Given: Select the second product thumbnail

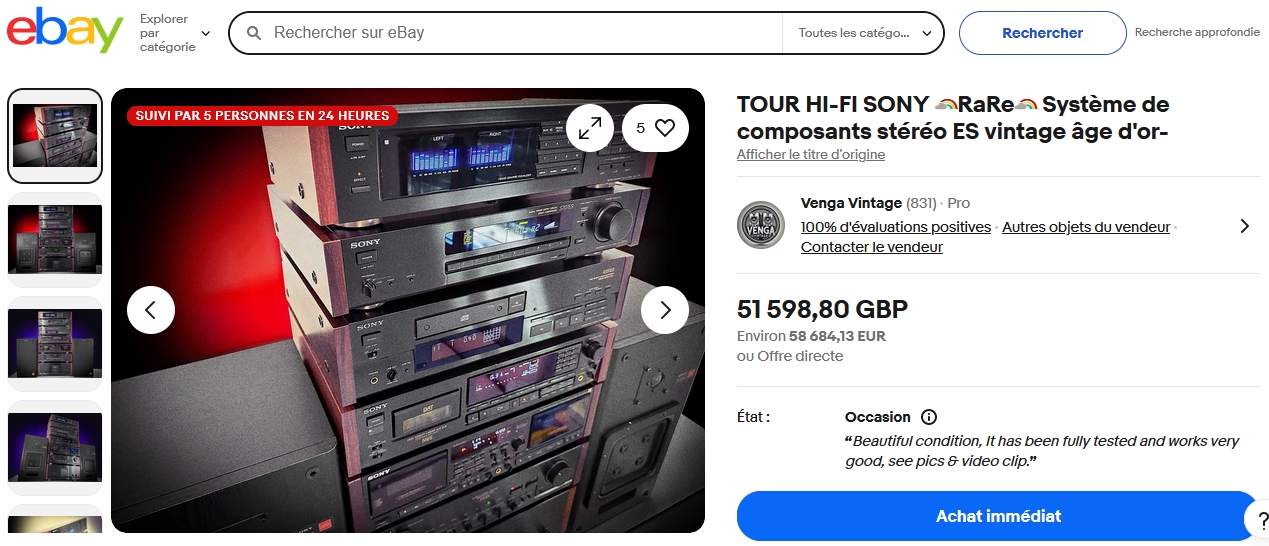Looking at the screenshot, I should pos(55,240).
